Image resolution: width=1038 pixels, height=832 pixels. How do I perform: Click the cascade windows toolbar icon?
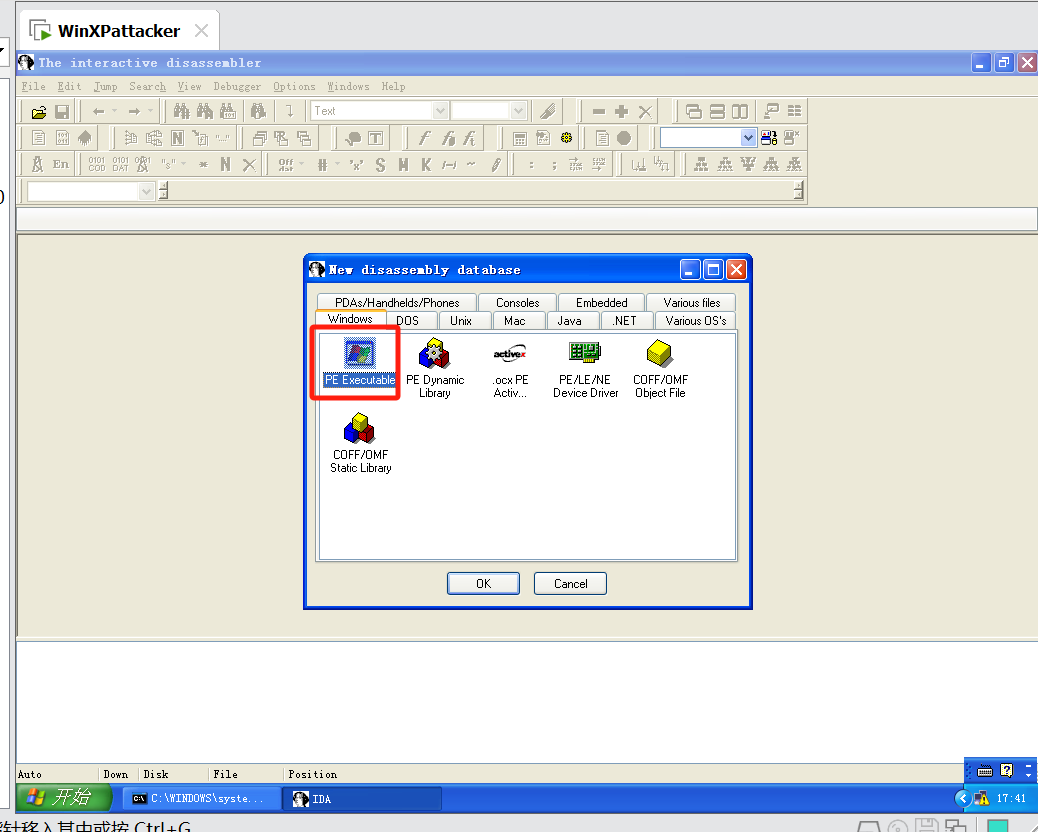(693, 111)
